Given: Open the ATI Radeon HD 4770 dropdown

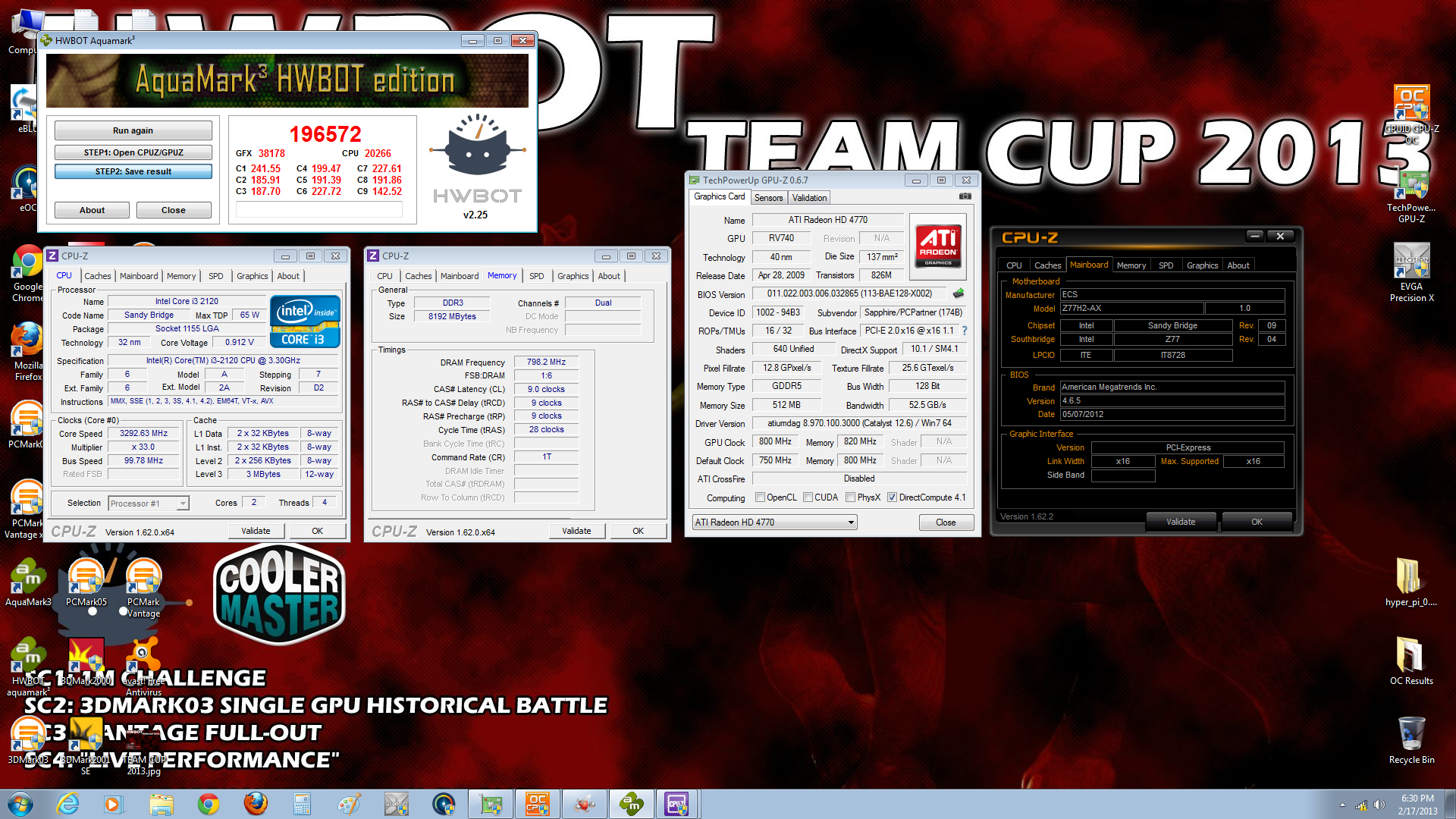Looking at the screenshot, I should [774, 522].
